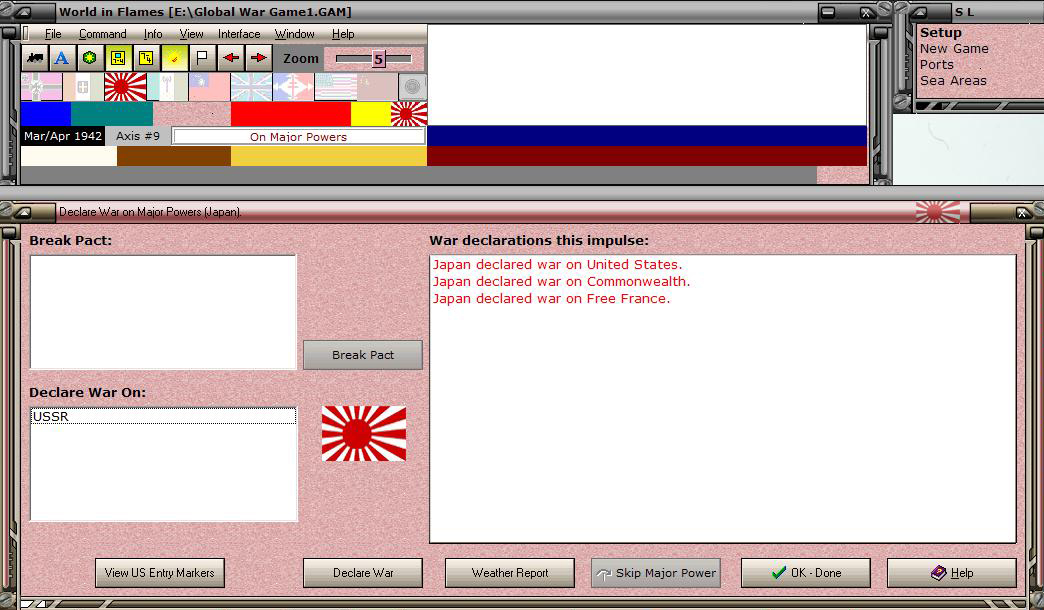Click 'Japan declared war on Commonwealth.' entry
The width and height of the screenshot is (1044, 610).
pos(561,282)
